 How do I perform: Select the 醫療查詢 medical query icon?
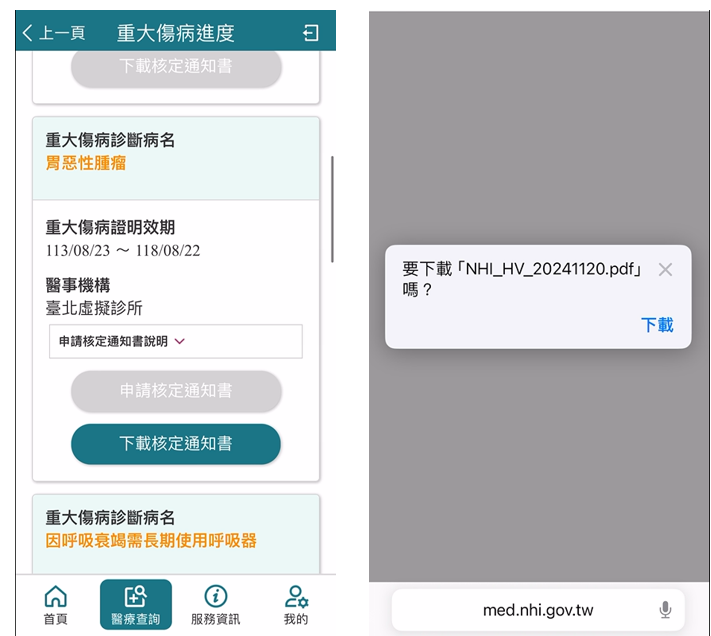pos(135,598)
